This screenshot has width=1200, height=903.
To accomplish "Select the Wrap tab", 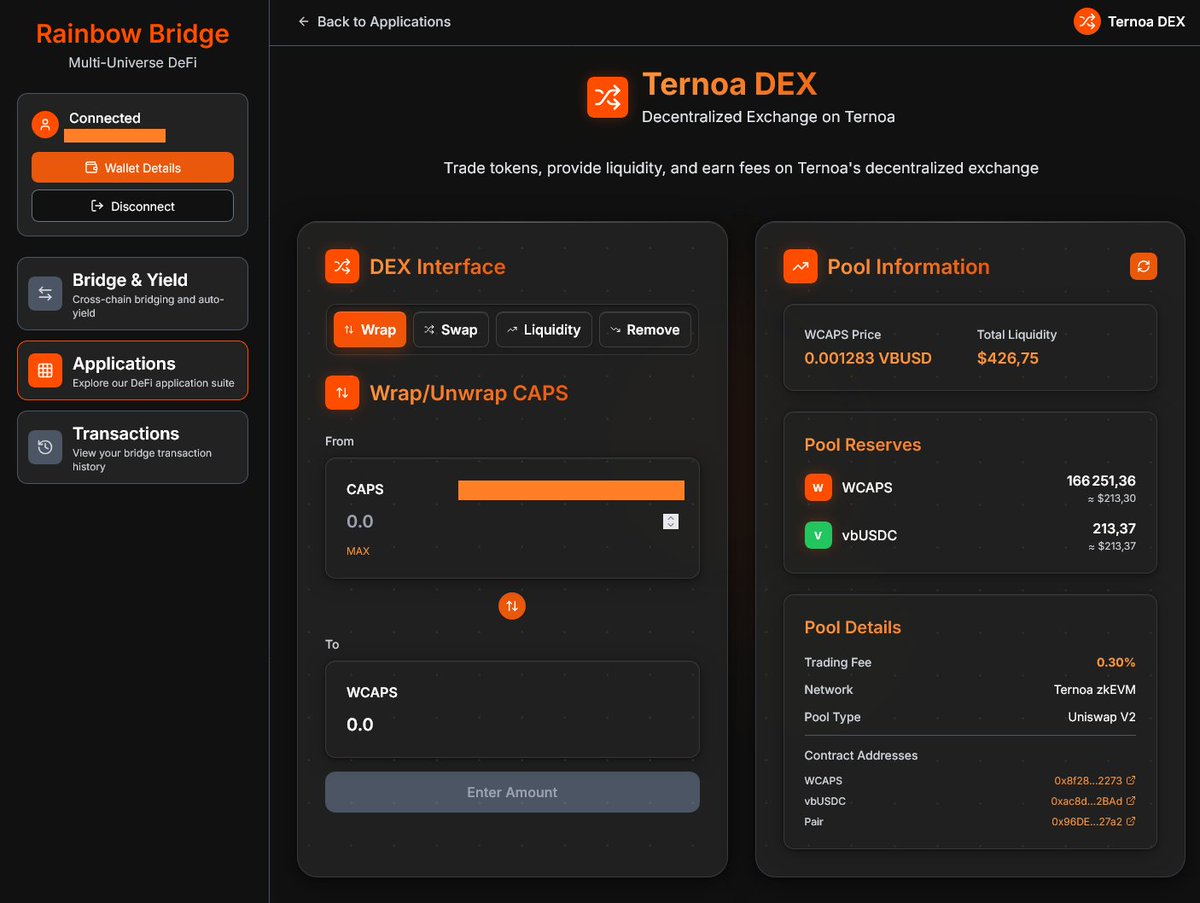I will click(370, 330).
